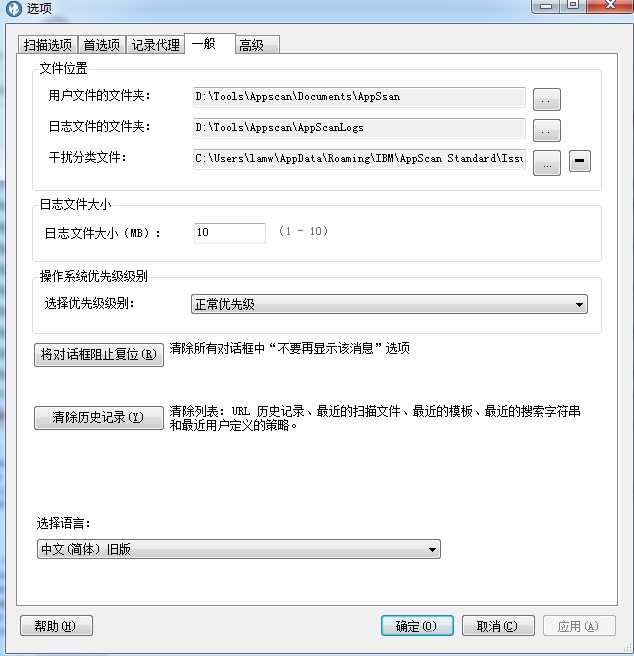Click the user files folder path field
The width and height of the screenshot is (634, 656).
point(359,97)
